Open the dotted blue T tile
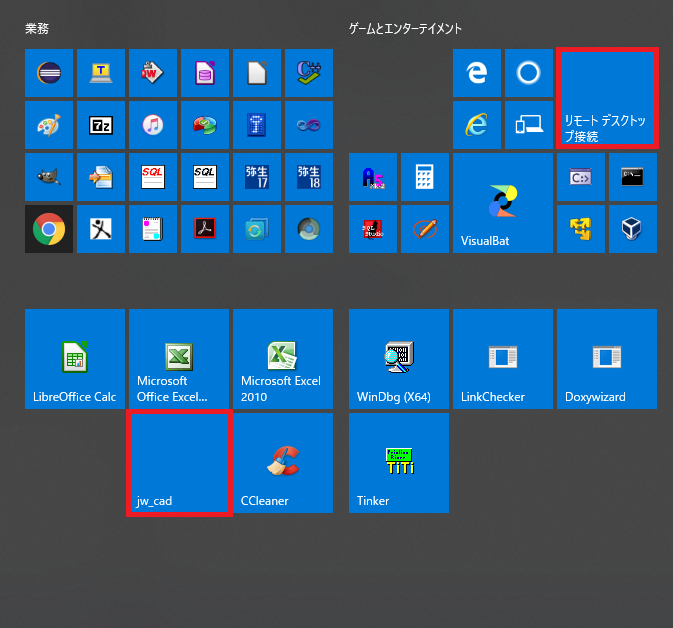Image resolution: width=673 pixels, height=628 pixels. click(x=257, y=125)
